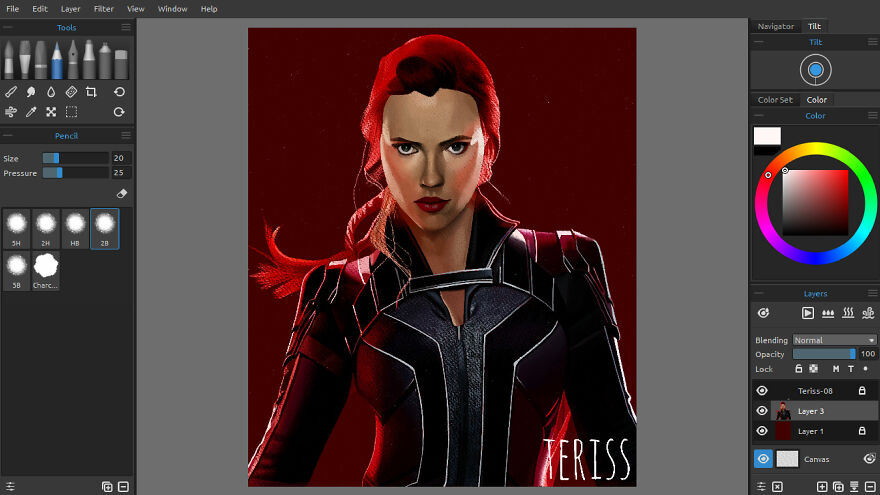
Task: Select the blue Pencil tool
Action: [x=57, y=60]
